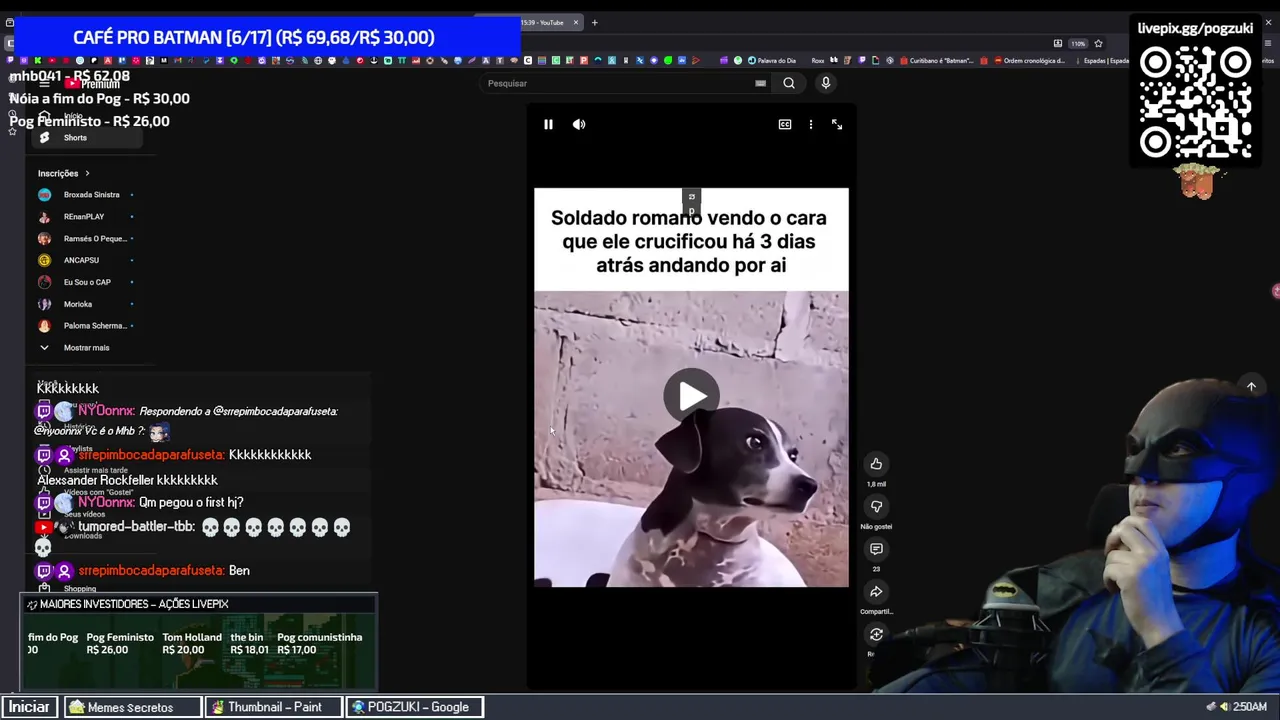Open the Eu Sou o CAP channel

(x=86, y=282)
